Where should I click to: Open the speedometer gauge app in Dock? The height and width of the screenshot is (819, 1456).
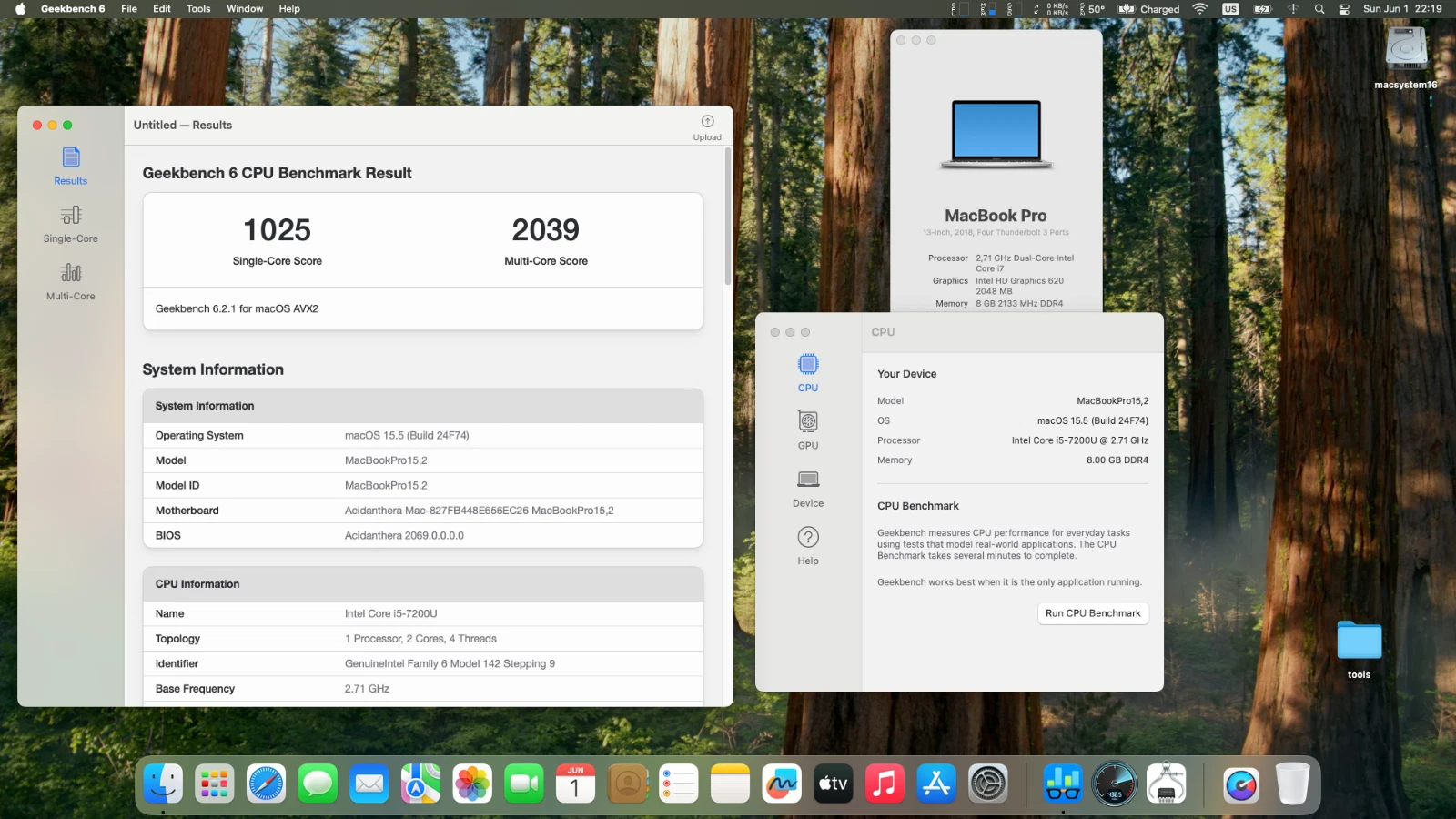(1115, 784)
